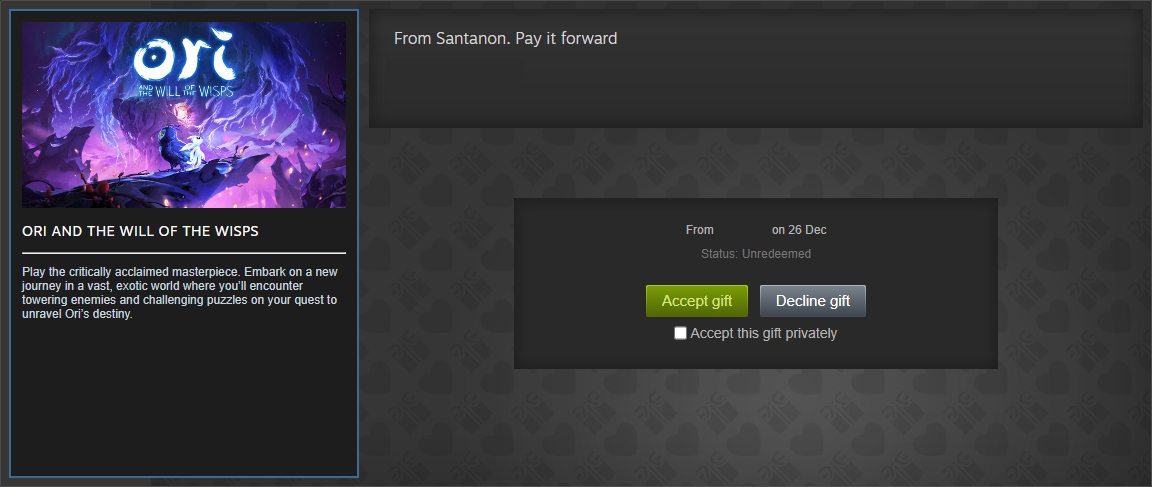The image size is (1152, 487).
Task: Click the Decline gift button
Action: pos(813,301)
